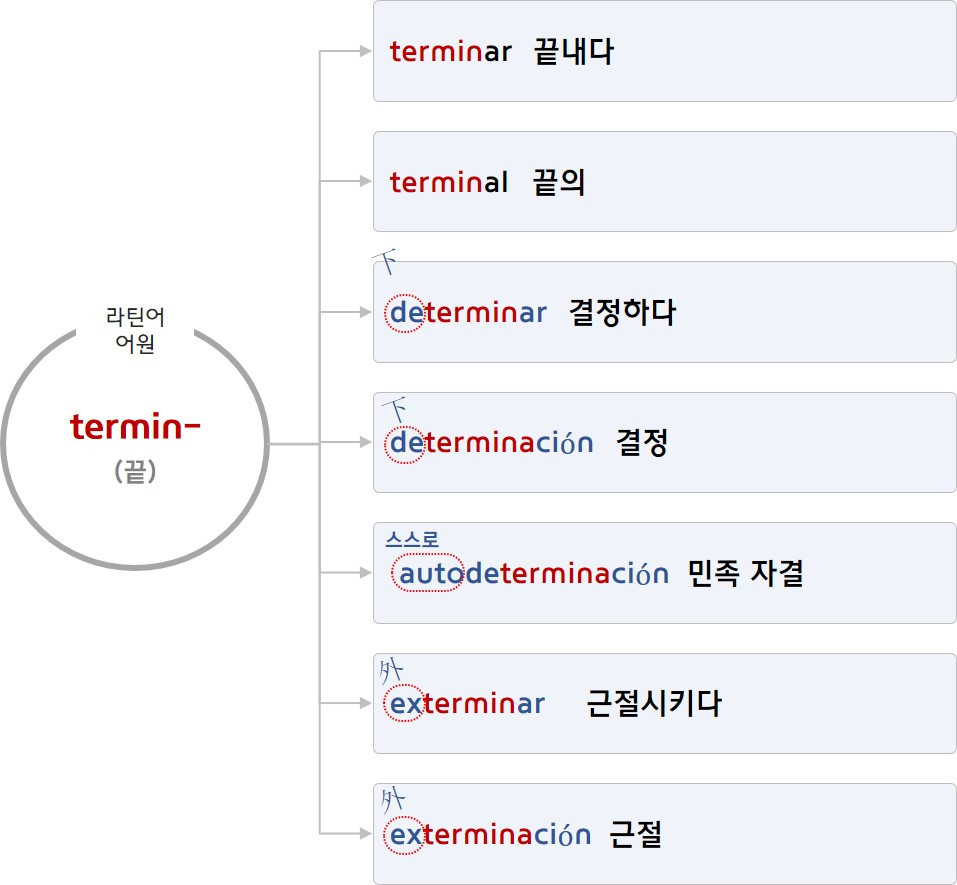
Task: Click the circled 'auto' prefix
Action: 428,573
